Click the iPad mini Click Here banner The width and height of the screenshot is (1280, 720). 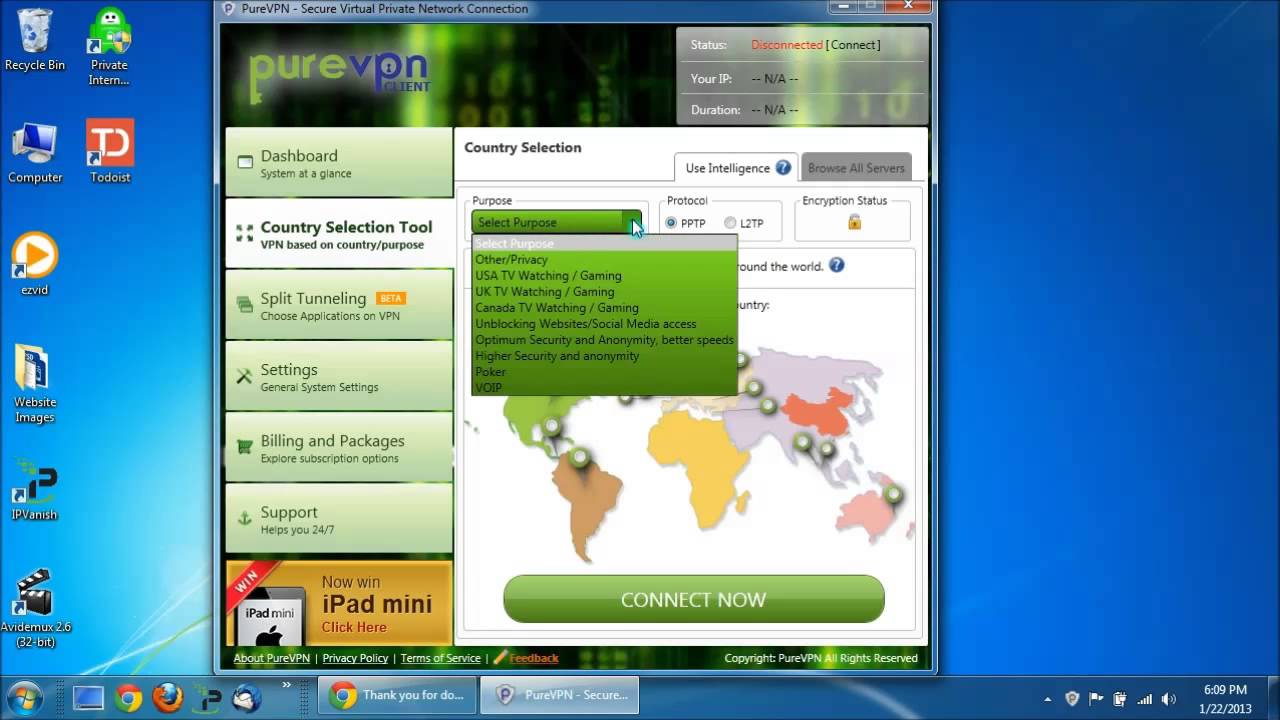(339, 603)
